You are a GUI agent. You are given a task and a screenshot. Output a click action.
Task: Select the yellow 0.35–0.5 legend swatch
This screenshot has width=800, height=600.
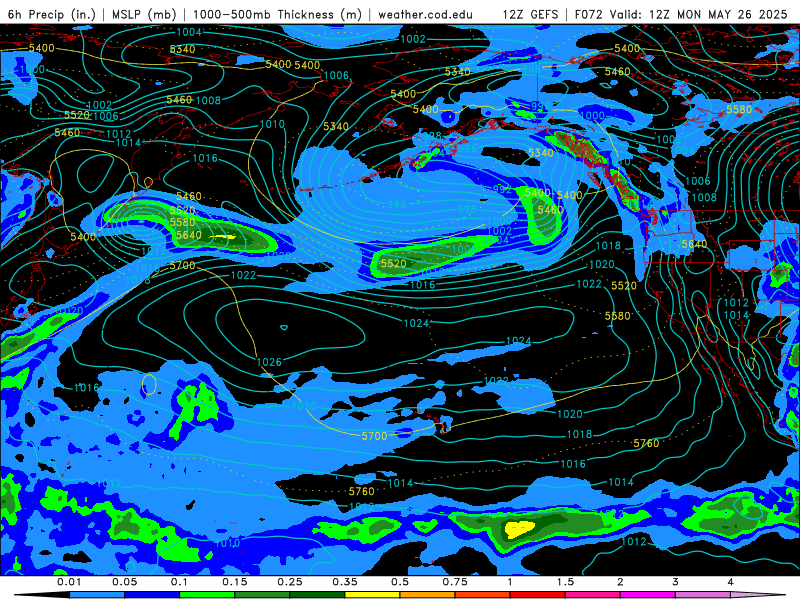click(x=372, y=595)
